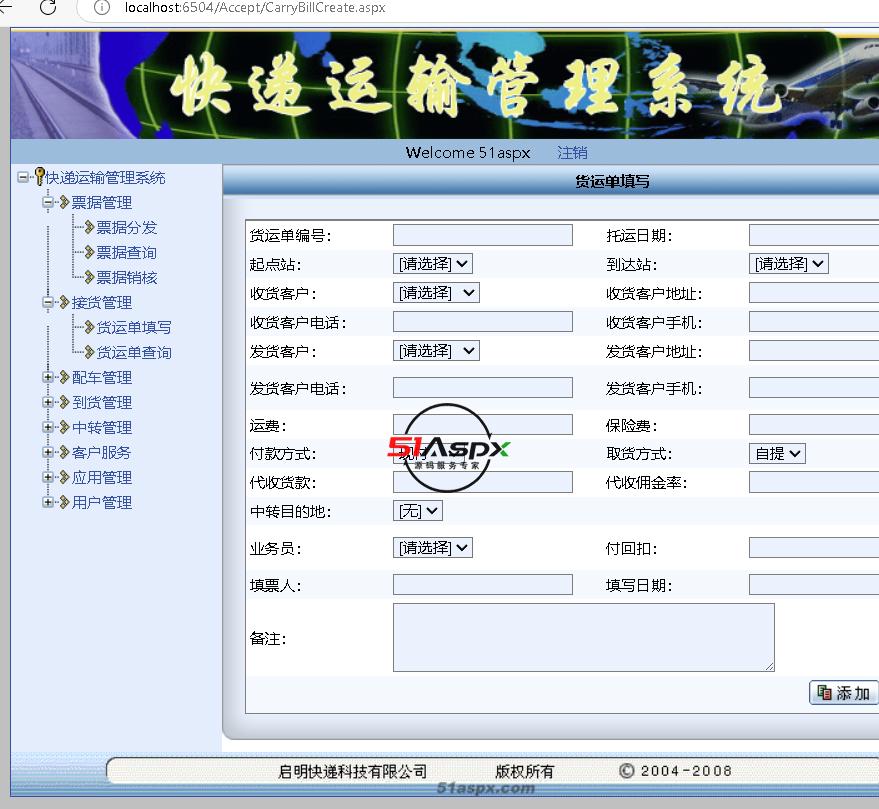Click the arrow icon beside 客户服务
Screen dimensions: 879x809
(64, 452)
